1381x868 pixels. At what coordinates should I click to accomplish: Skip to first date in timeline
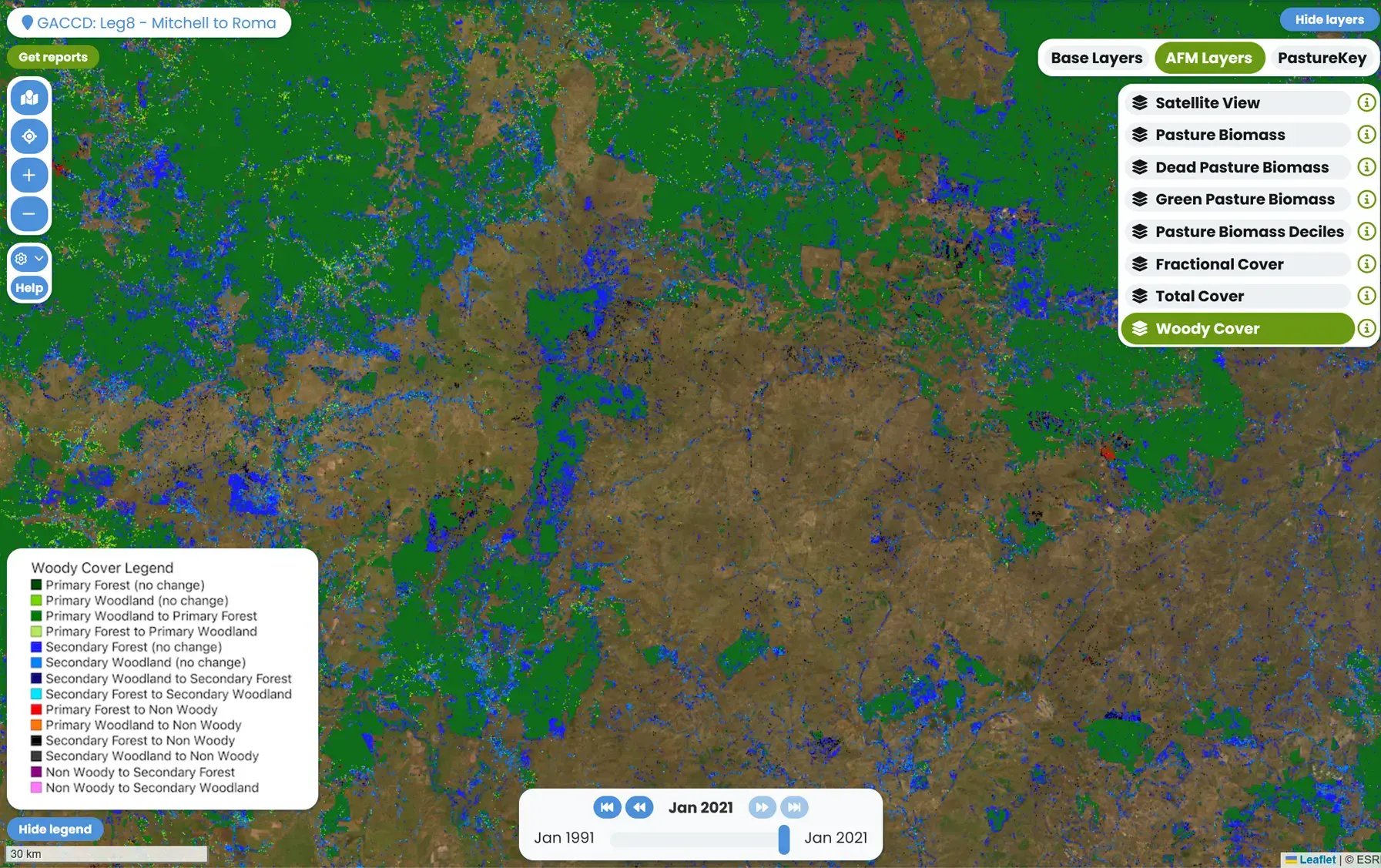click(607, 807)
